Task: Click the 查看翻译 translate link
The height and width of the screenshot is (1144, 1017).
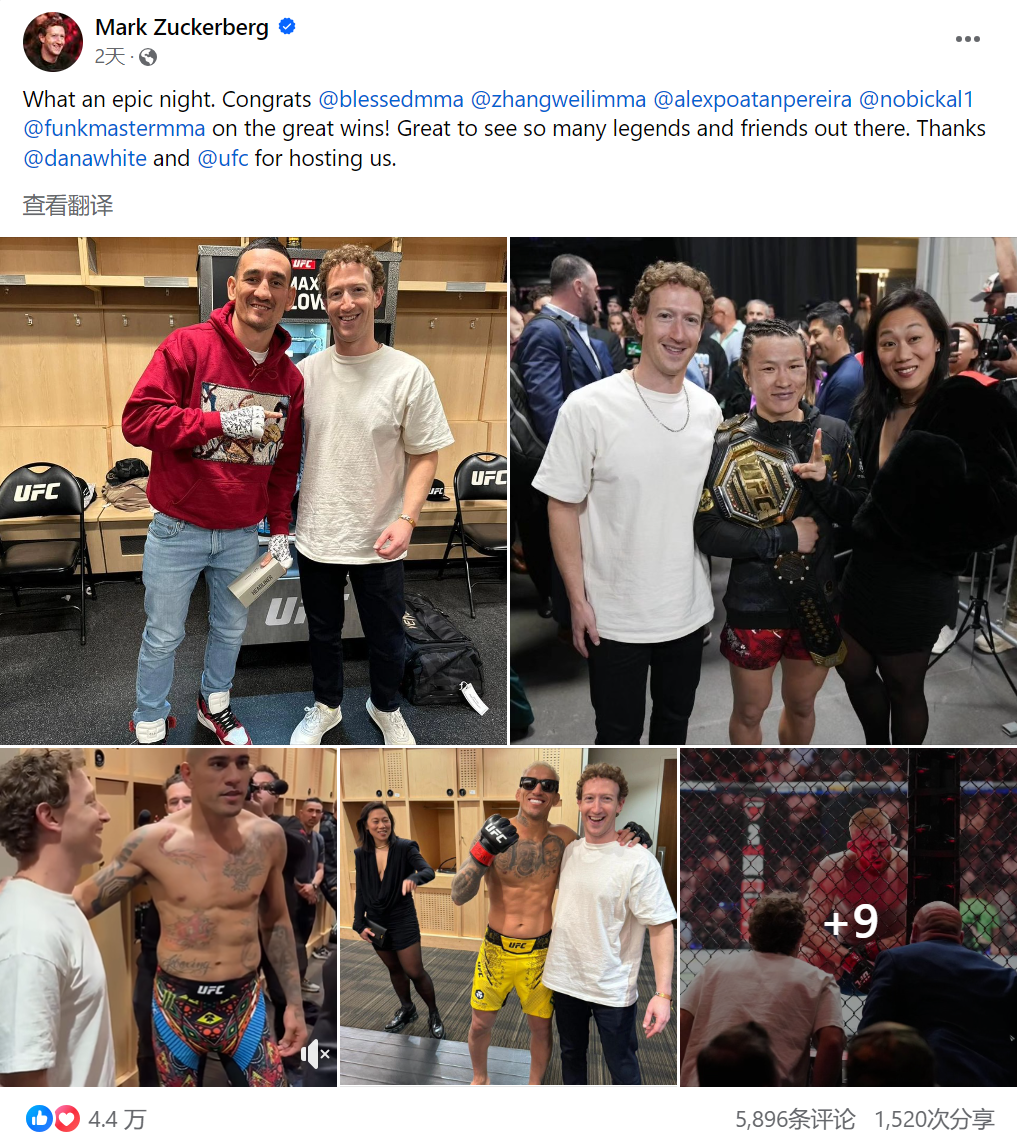Action: tap(68, 206)
